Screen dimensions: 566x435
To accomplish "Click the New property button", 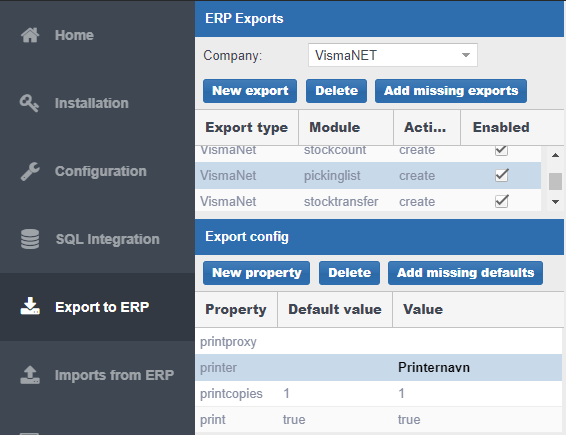I will tap(256, 273).
